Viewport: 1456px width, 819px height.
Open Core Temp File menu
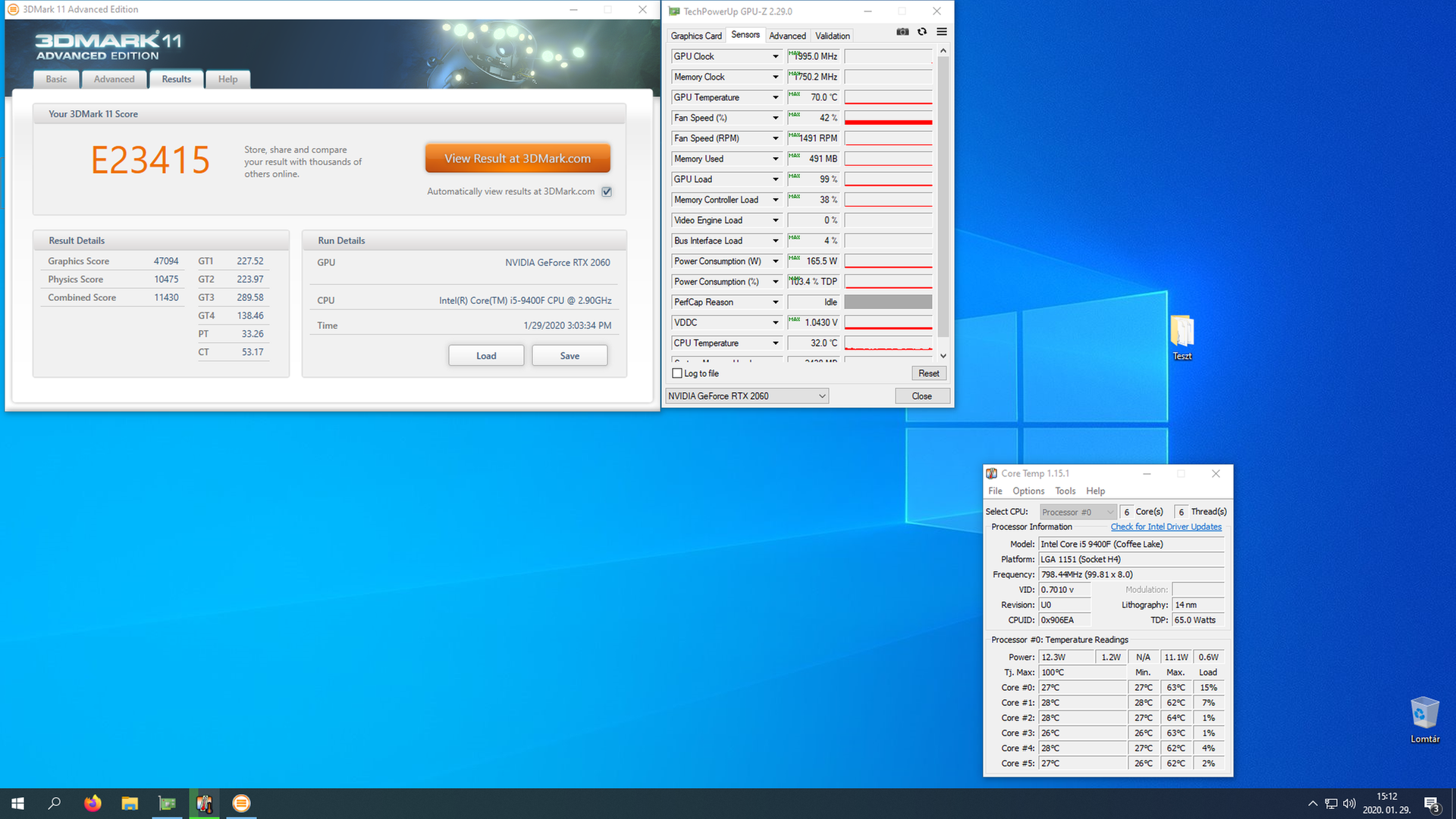[996, 491]
